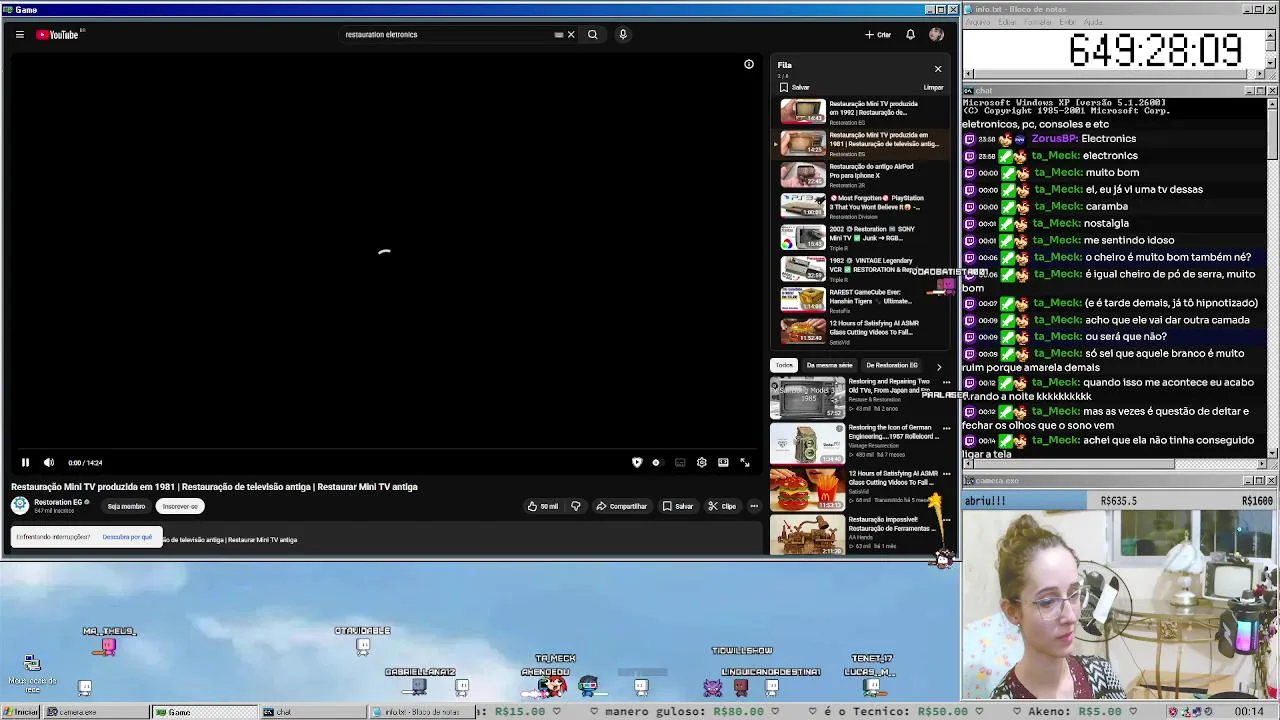Switch to Game window in the taskbar
The width and height of the screenshot is (1280, 720).
203,712
